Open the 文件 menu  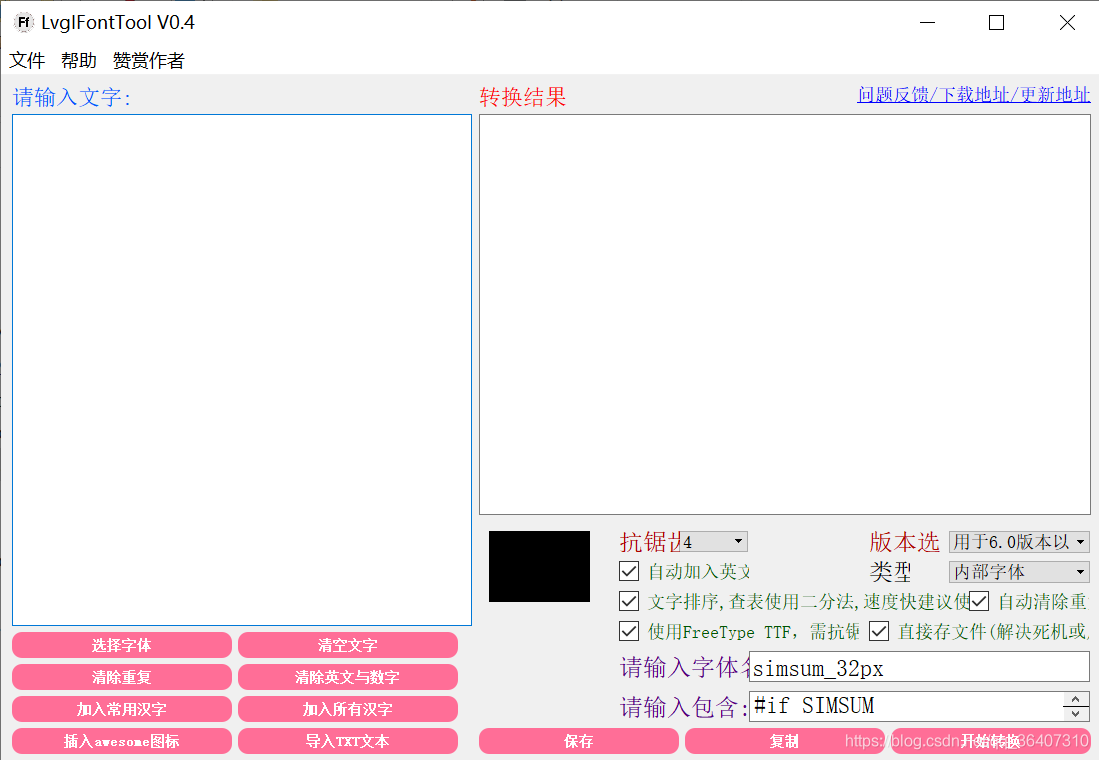pyautogui.click(x=27, y=60)
